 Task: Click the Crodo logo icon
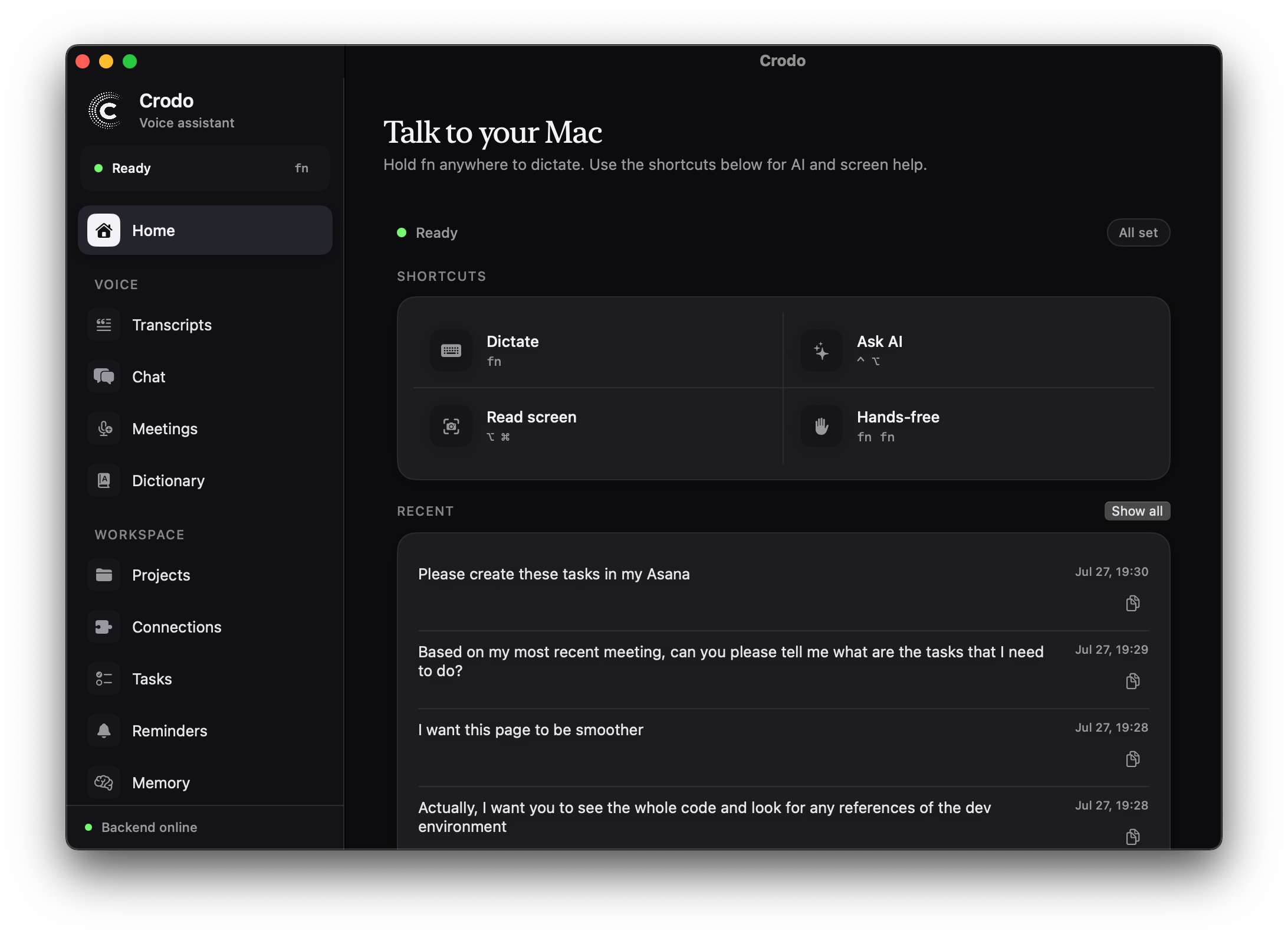tap(106, 110)
